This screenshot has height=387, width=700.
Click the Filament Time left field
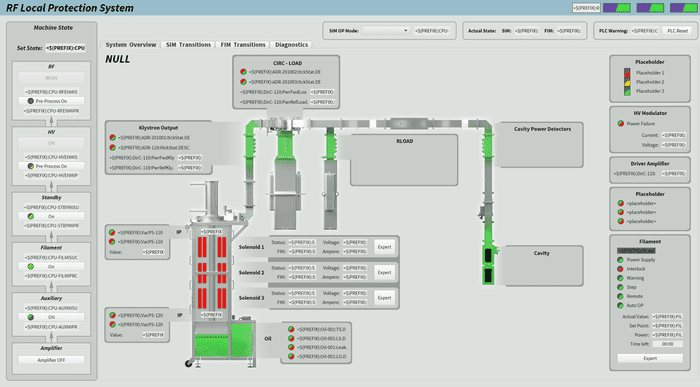(667, 344)
